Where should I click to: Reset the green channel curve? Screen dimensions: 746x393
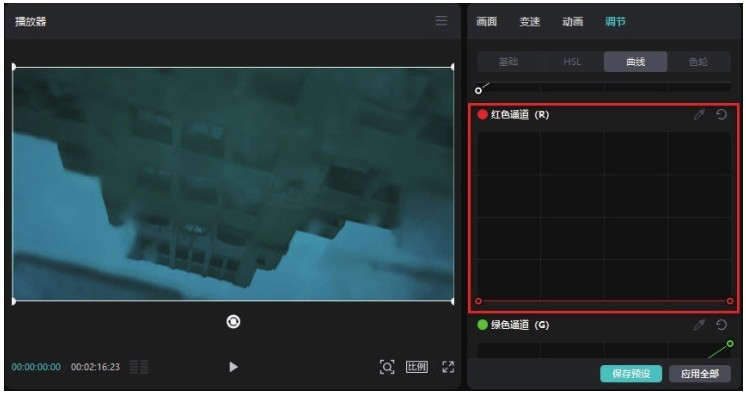[721, 325]
